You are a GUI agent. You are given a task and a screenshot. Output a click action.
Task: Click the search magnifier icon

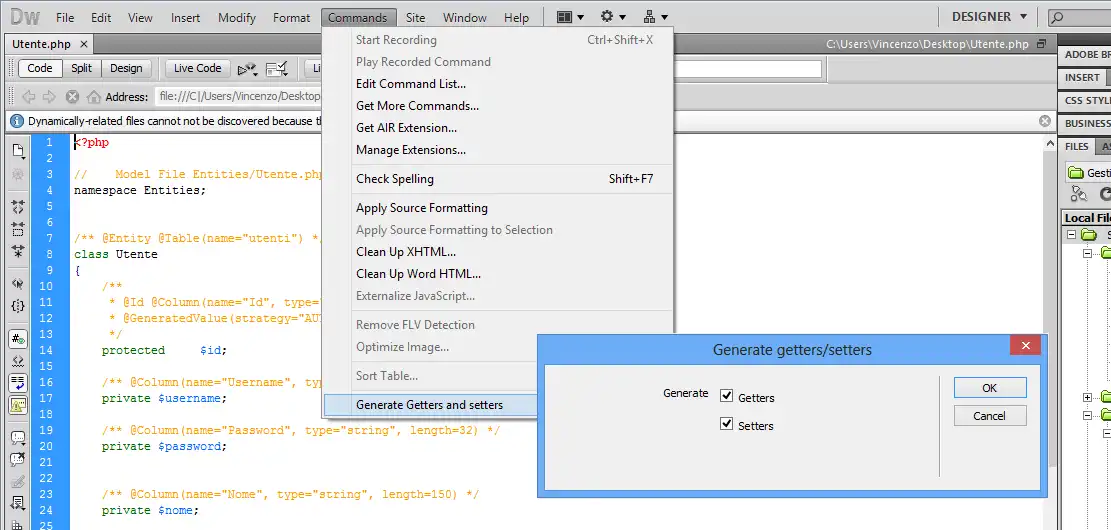(1058, 17)
